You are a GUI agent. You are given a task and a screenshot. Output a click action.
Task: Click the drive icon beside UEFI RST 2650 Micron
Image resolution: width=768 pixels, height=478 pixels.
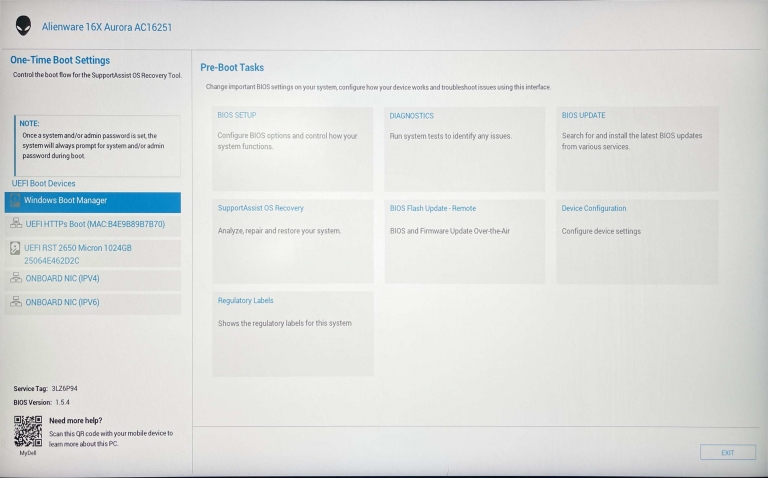click(x=15, y=248)
